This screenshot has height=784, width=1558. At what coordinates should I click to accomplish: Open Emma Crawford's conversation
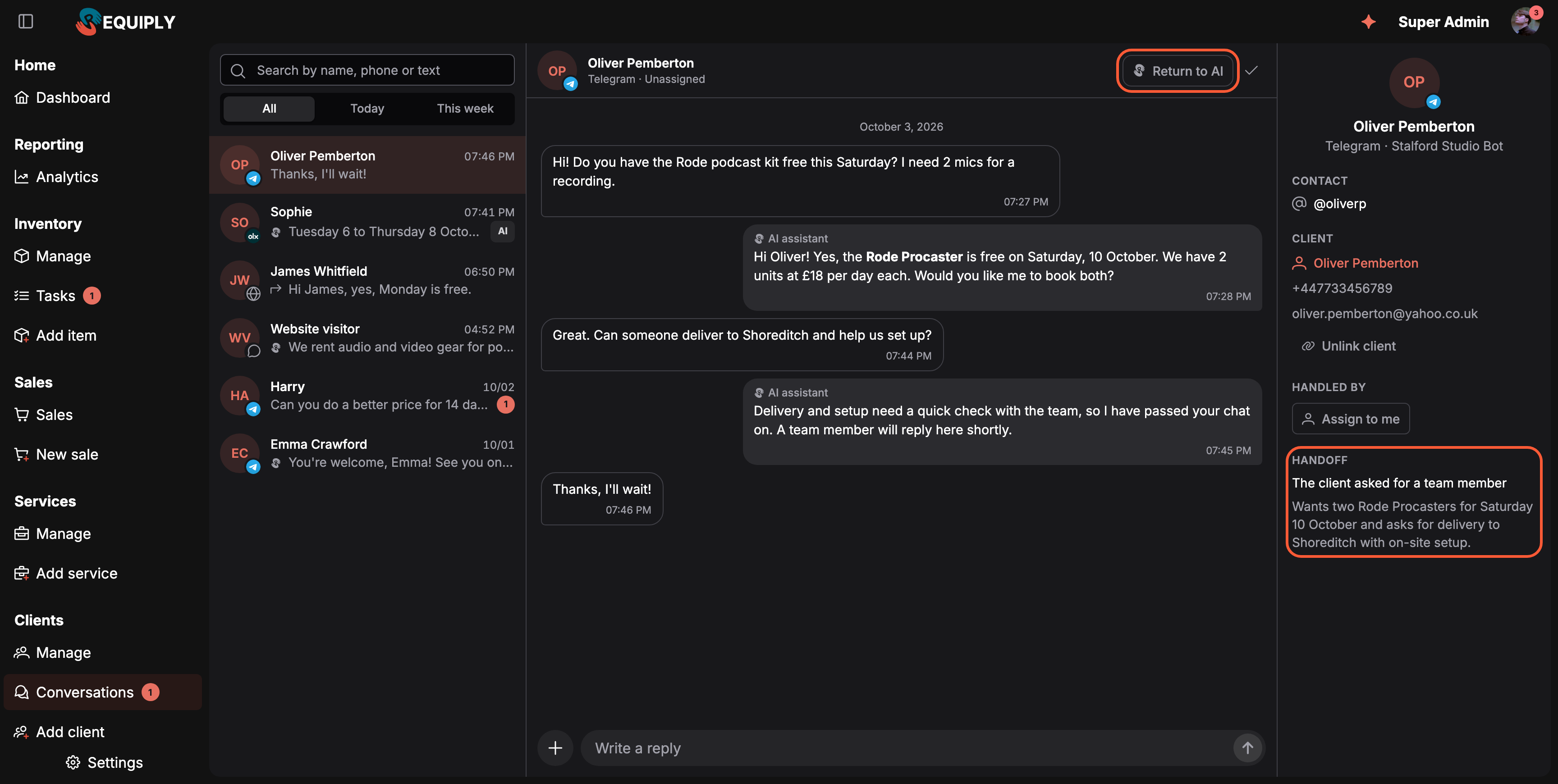coord(367,453)
